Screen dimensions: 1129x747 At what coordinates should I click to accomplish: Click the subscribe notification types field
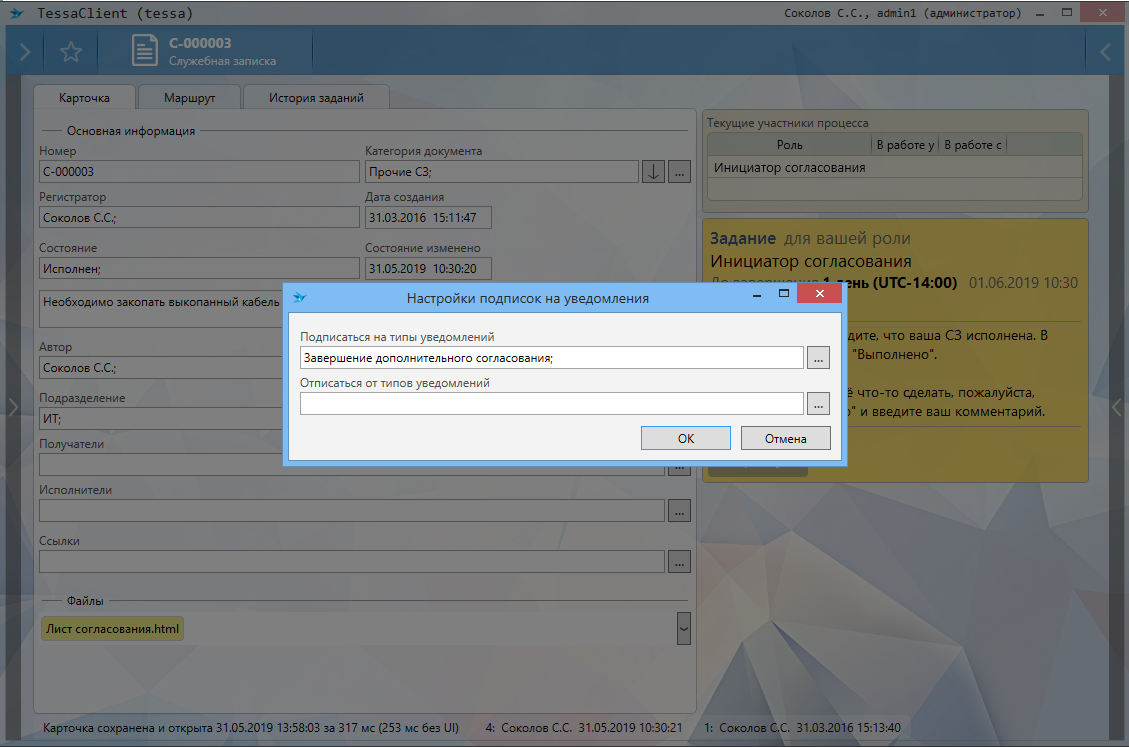[x=551, y=357]
